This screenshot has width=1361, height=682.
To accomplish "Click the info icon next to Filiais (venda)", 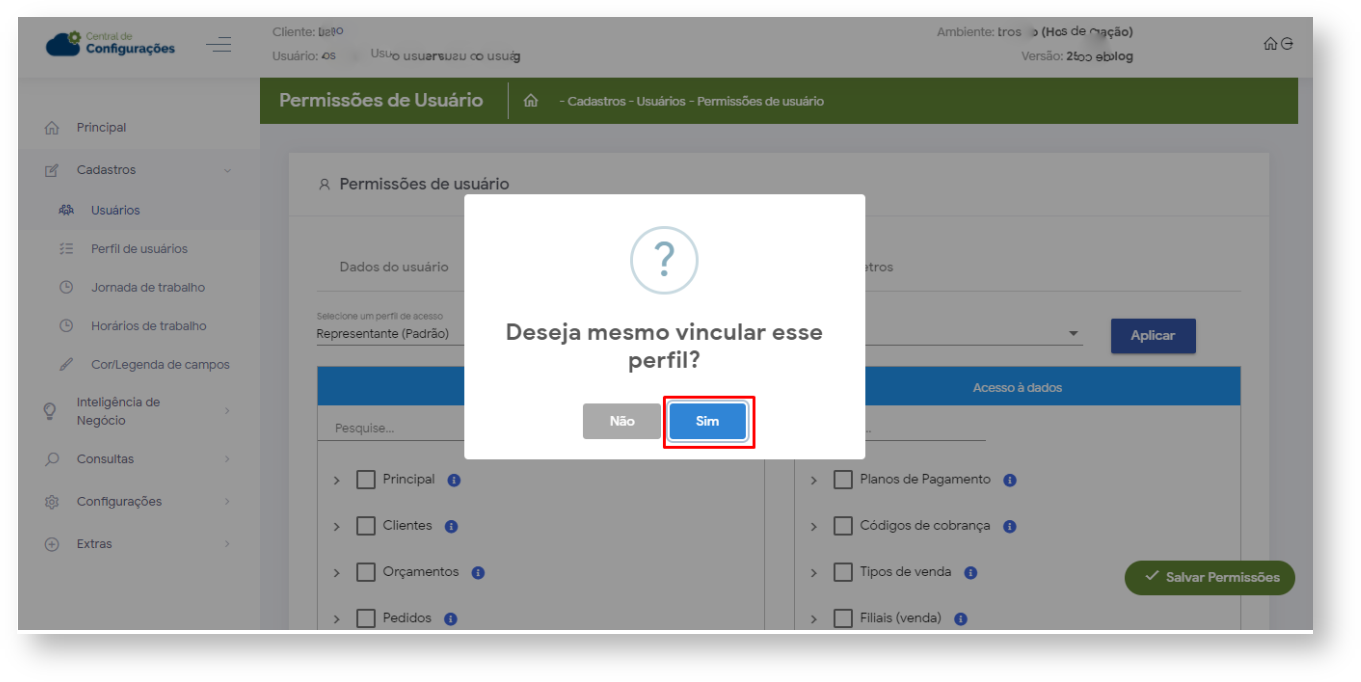I will [961, 619].
